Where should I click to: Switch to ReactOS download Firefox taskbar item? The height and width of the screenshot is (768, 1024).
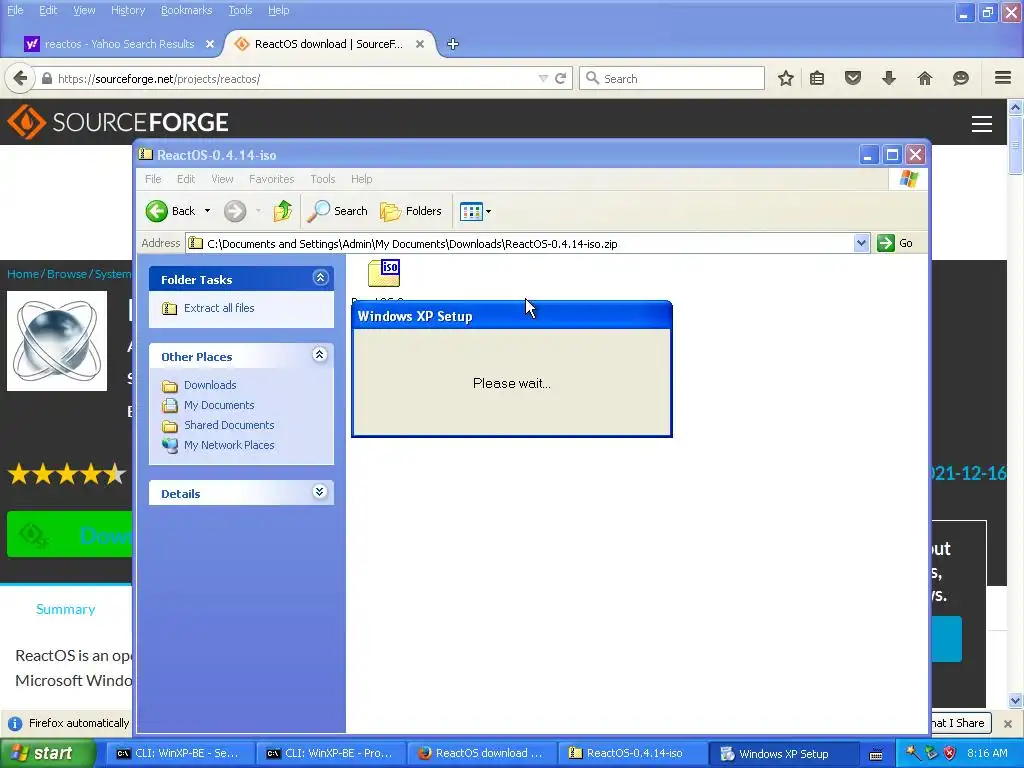pyautogui.click(x=482, y=753)
